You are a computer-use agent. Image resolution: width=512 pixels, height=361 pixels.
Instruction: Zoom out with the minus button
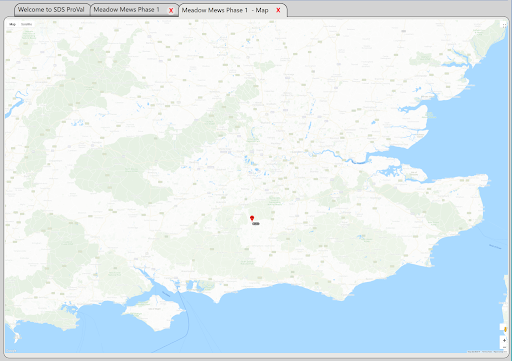(x=504, y=347)
